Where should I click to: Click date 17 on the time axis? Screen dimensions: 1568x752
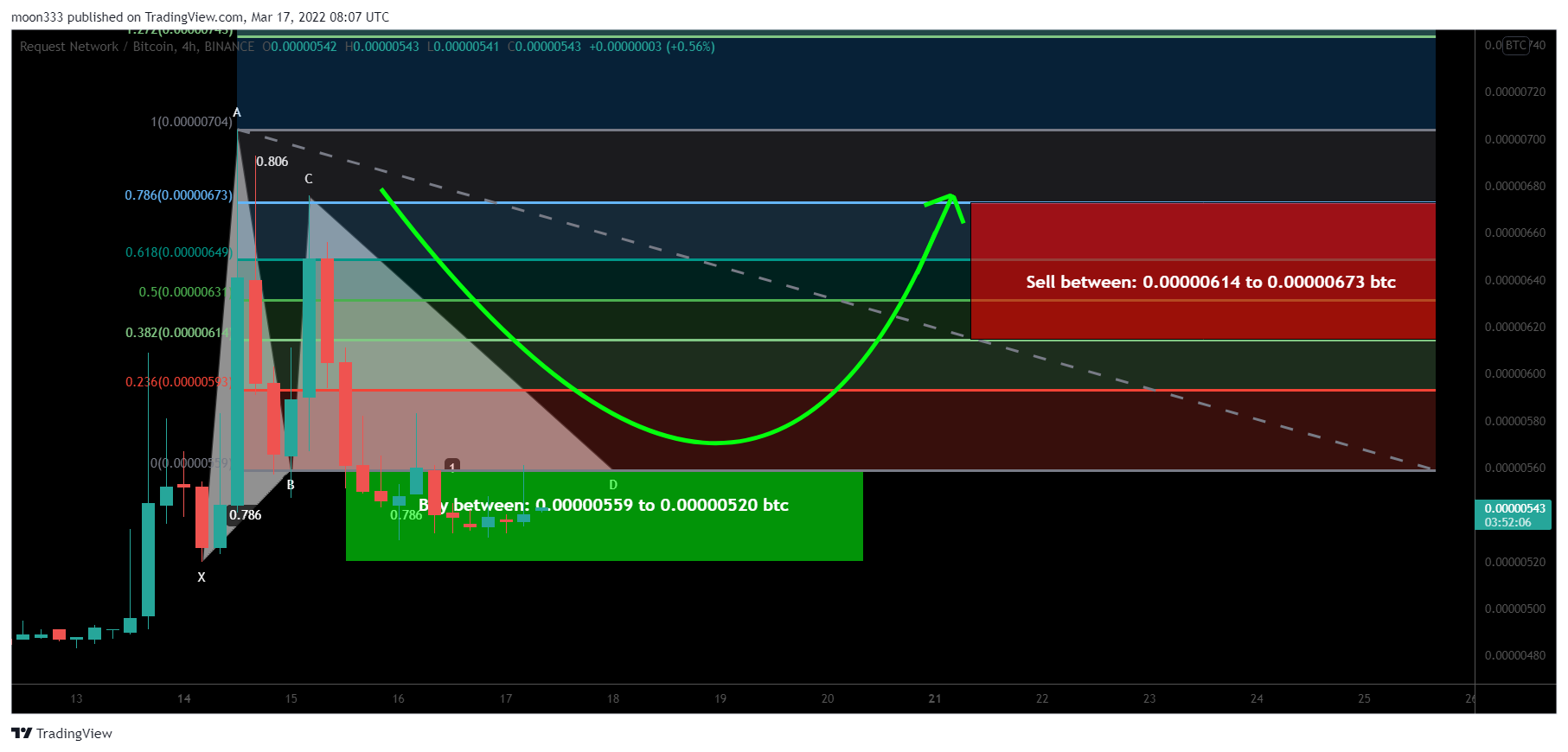506,698
